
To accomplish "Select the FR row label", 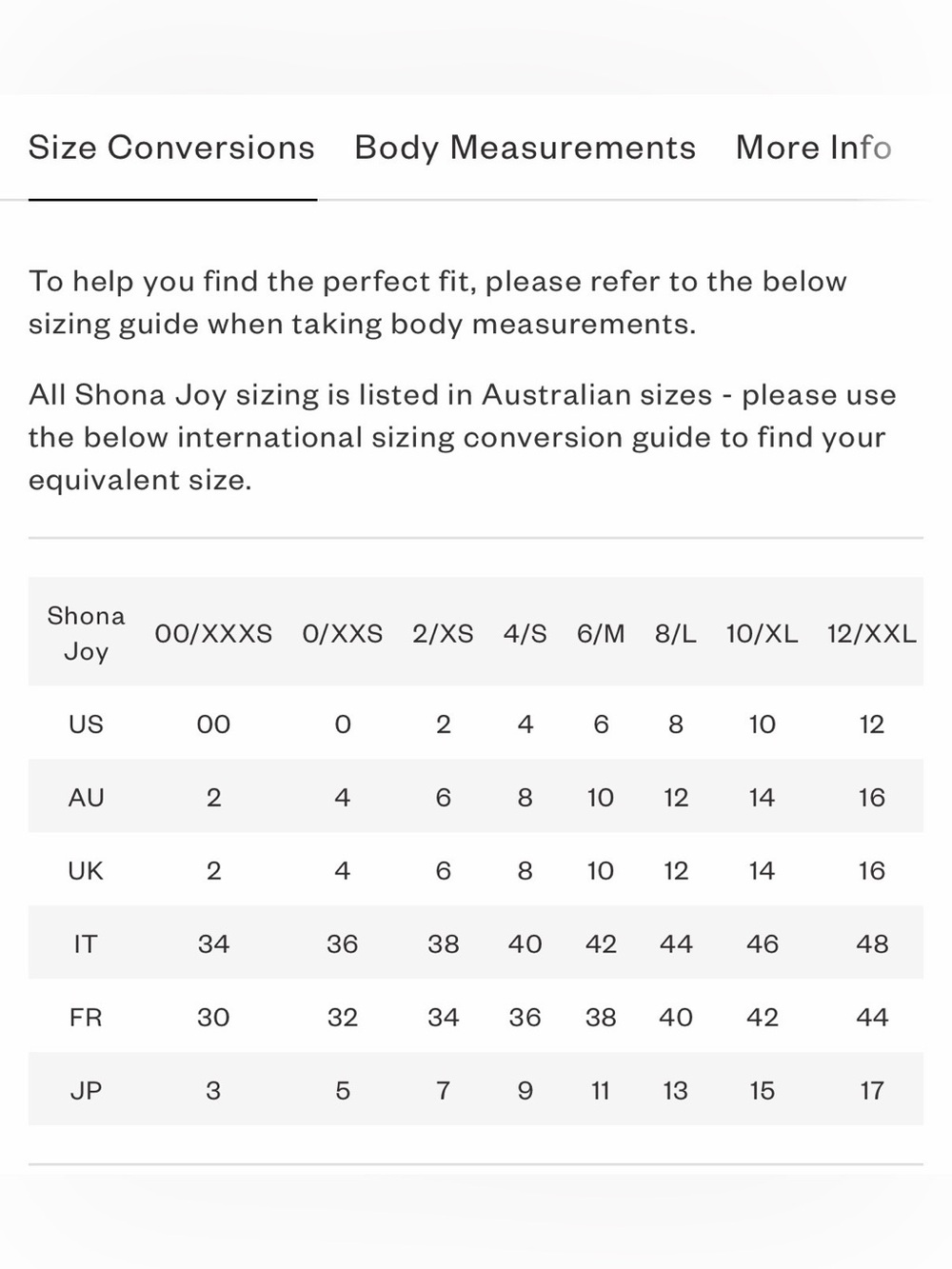I will tap(86, 1018).
